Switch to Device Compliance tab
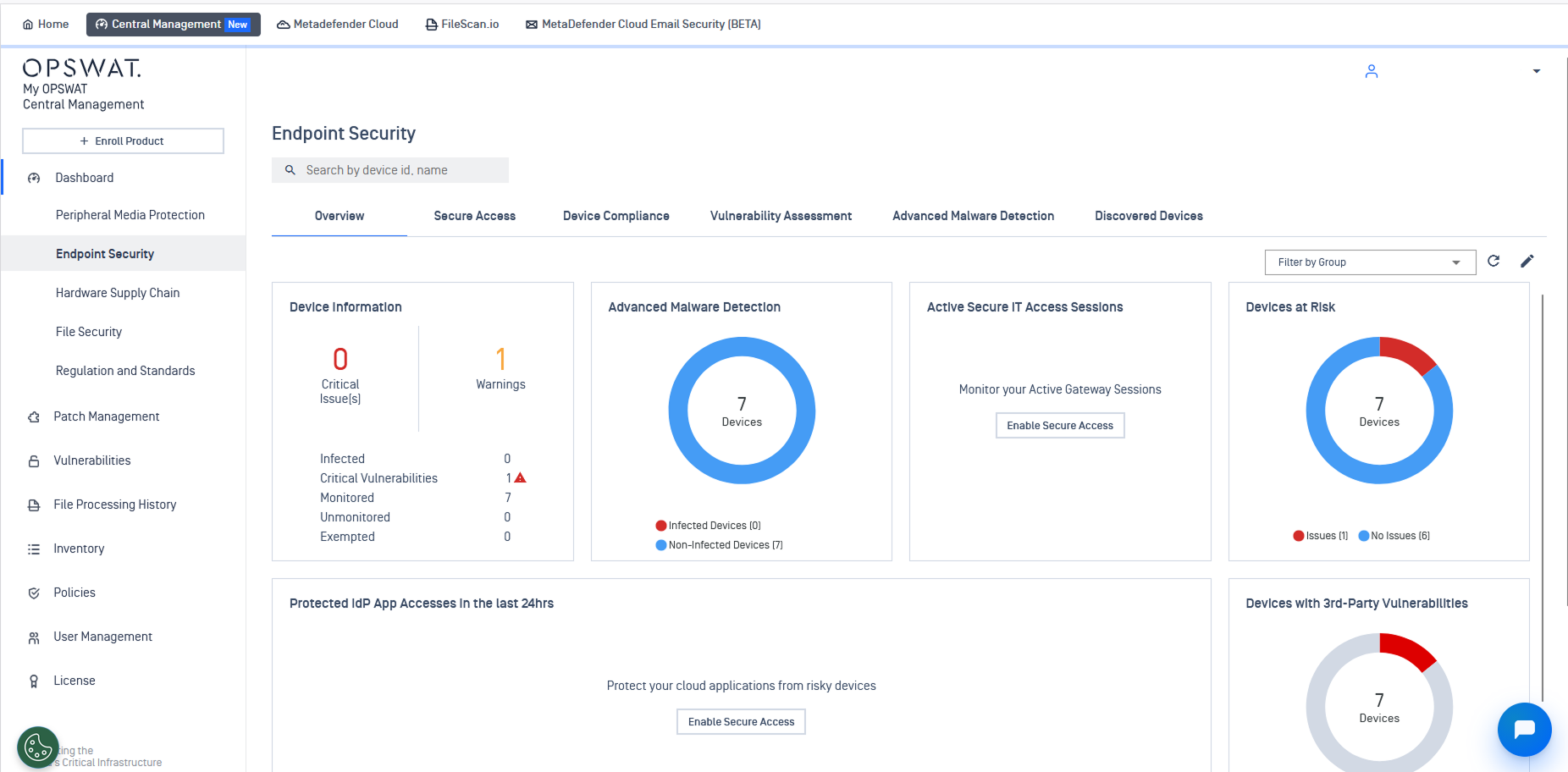1568x772 pixels. click(616, 216)
